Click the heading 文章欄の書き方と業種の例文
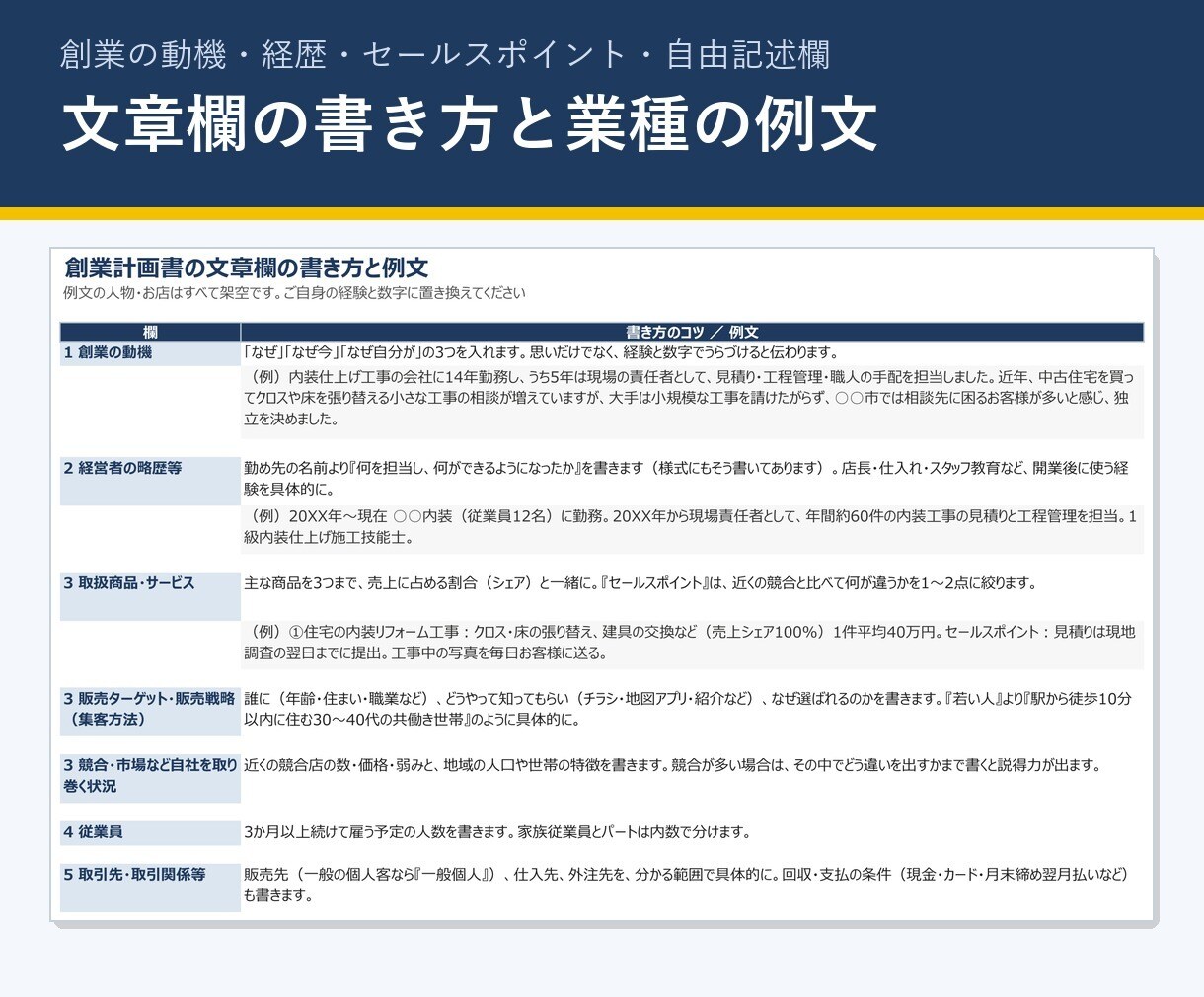The width and height of the screenshot is (1204, 997). (470, 124)
